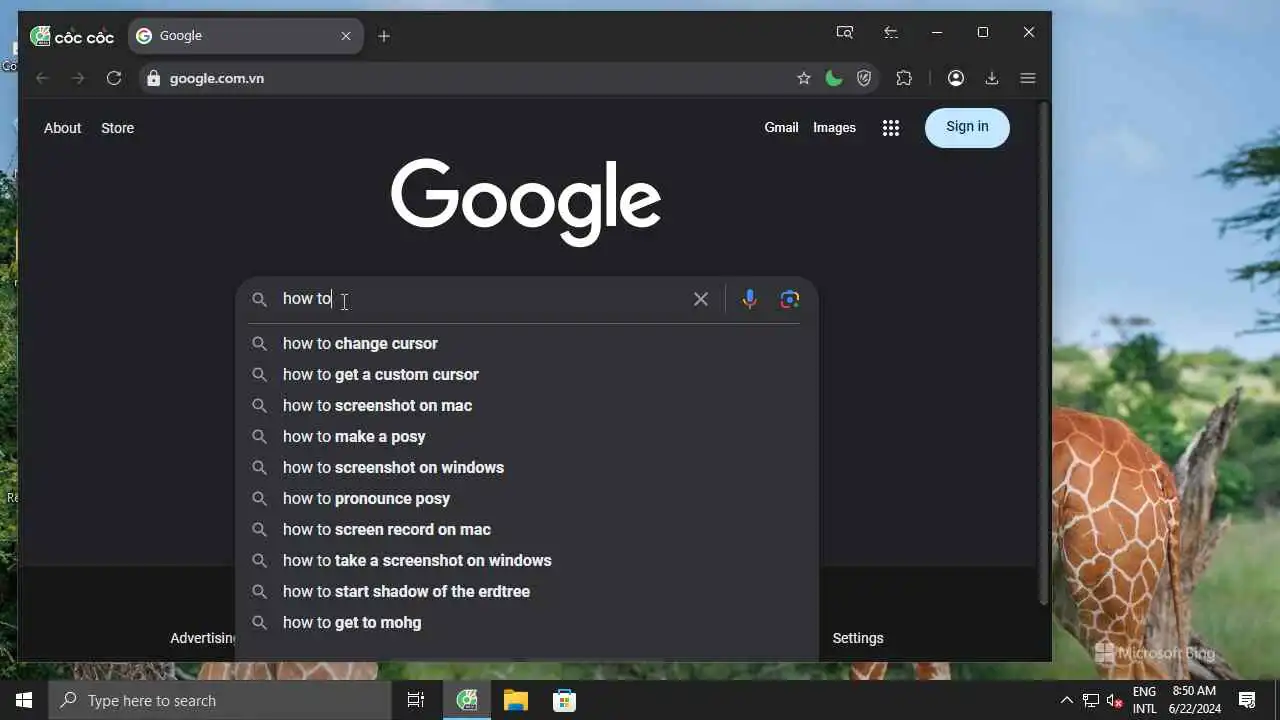Open the Images link

point(834,127)
